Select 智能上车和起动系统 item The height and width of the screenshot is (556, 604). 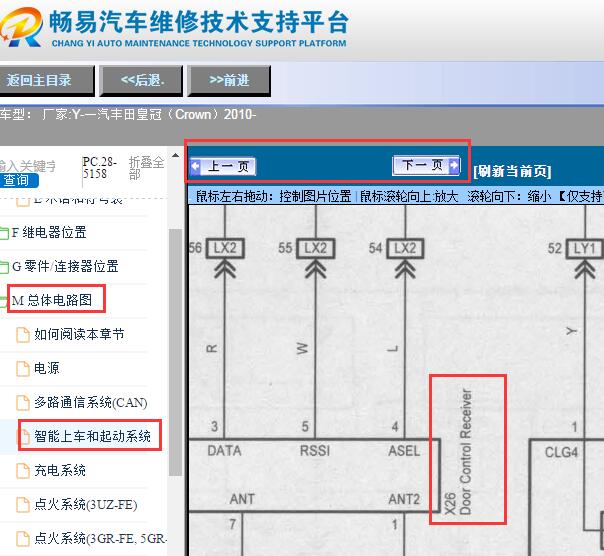click(x=92, y=436)
